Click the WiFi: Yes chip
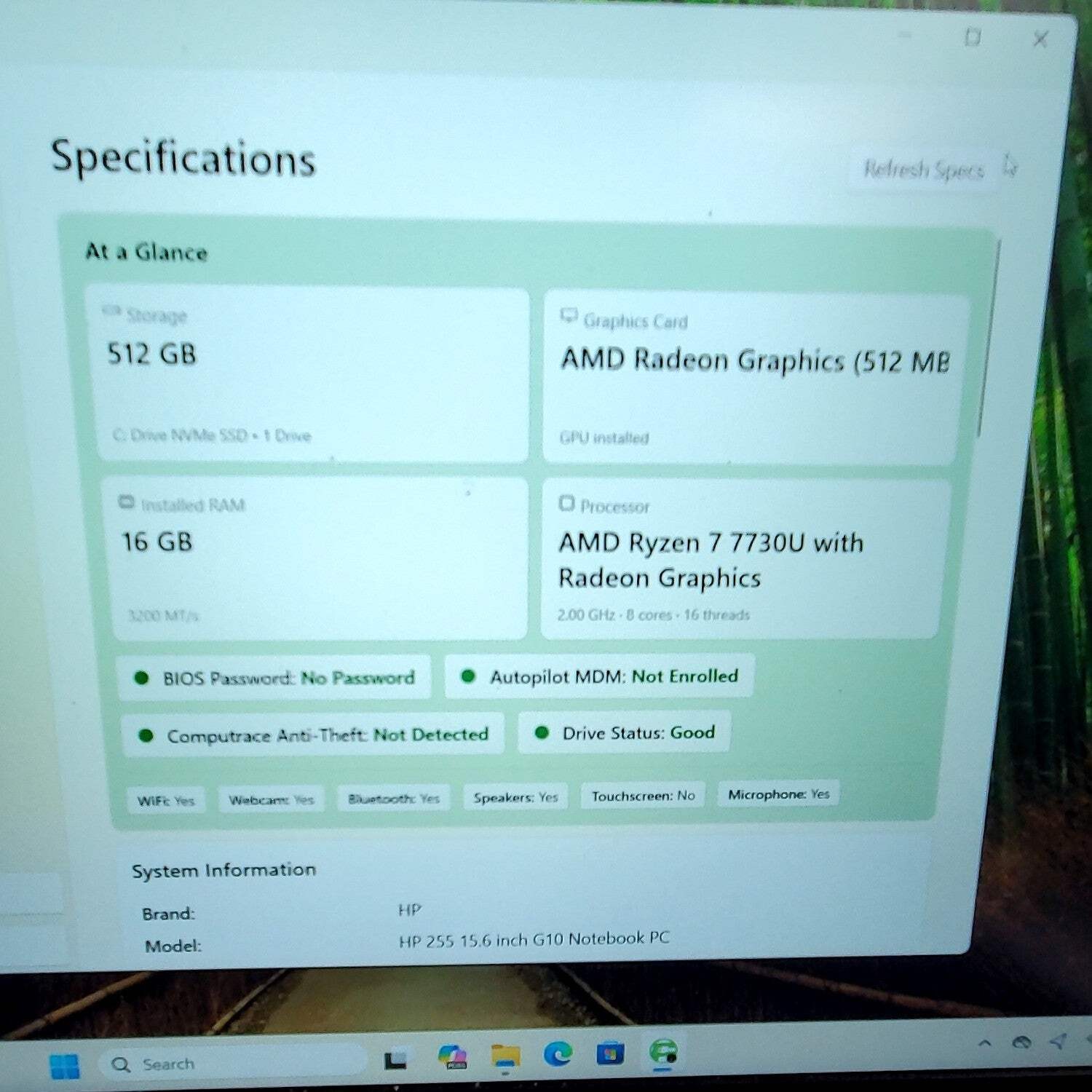 click(166, 801)
